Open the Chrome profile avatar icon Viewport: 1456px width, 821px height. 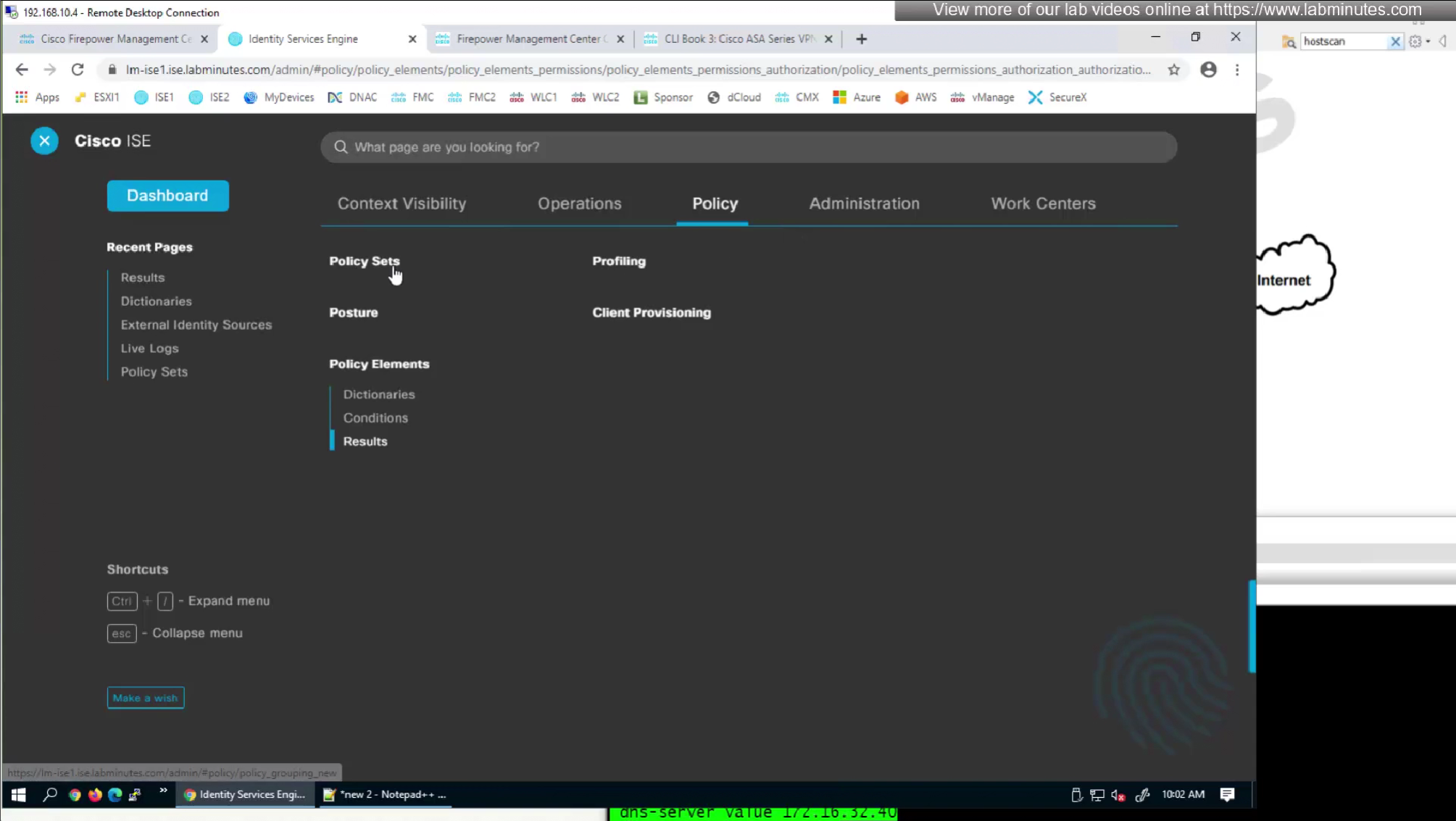click(1207, 70)
